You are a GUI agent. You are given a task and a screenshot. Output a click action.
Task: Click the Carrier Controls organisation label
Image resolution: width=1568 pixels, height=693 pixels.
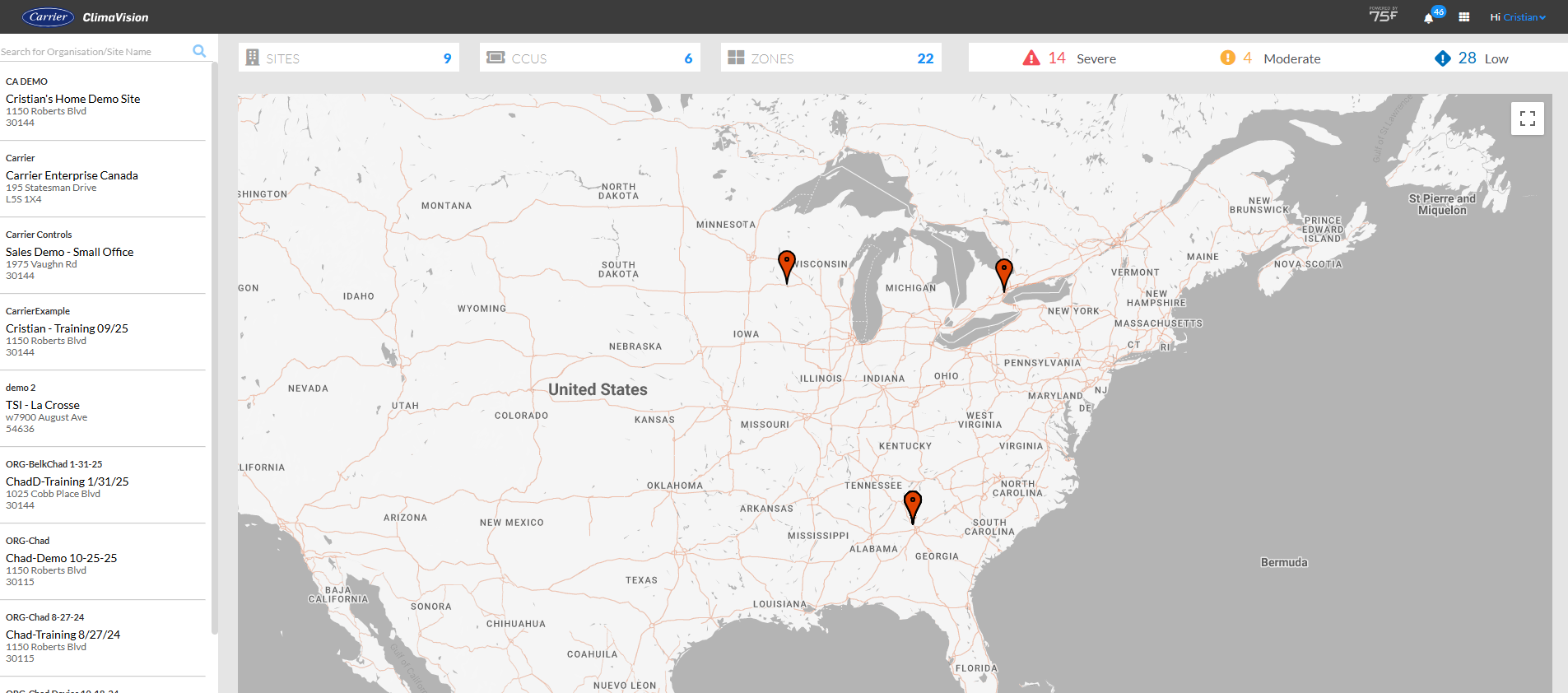click(x=39, y=235)
